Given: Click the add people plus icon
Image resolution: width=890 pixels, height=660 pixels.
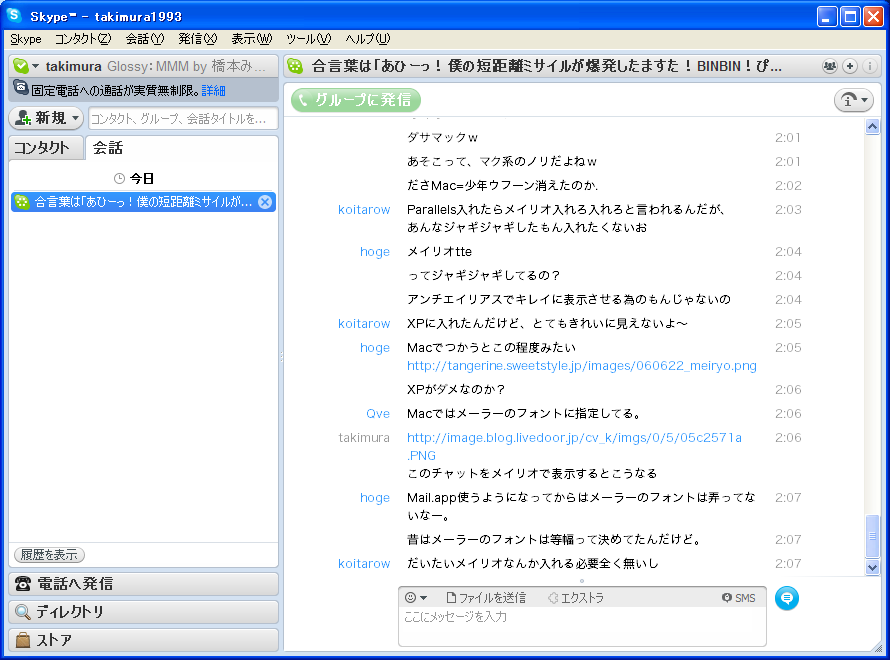Looking at the screenshot, I should [x=850, y=66].
